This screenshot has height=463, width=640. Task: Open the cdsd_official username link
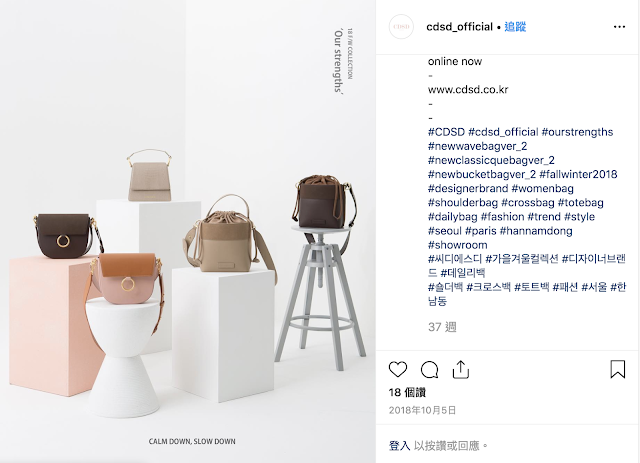459,27
